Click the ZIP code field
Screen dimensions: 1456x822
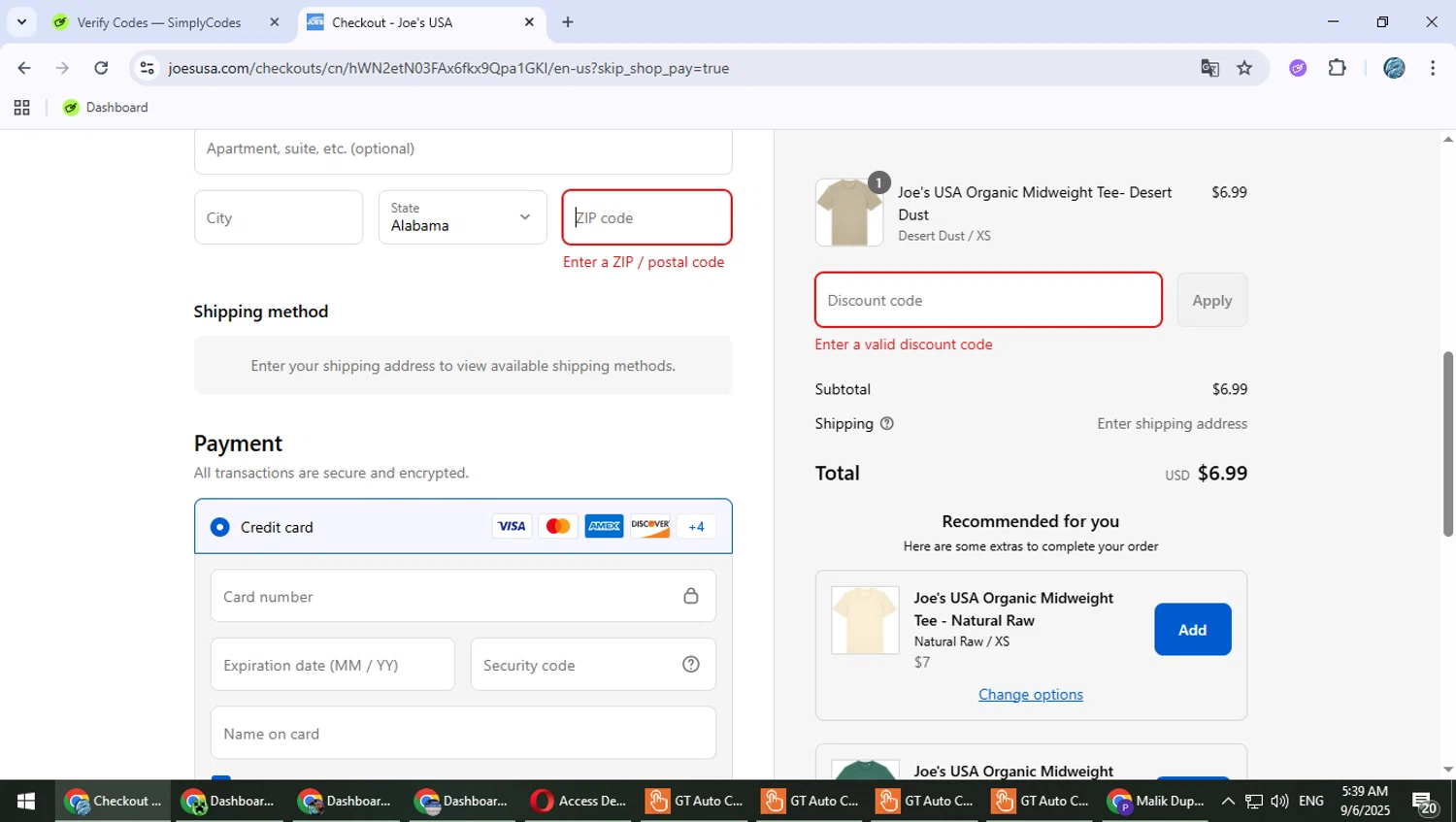click(647, 217)
